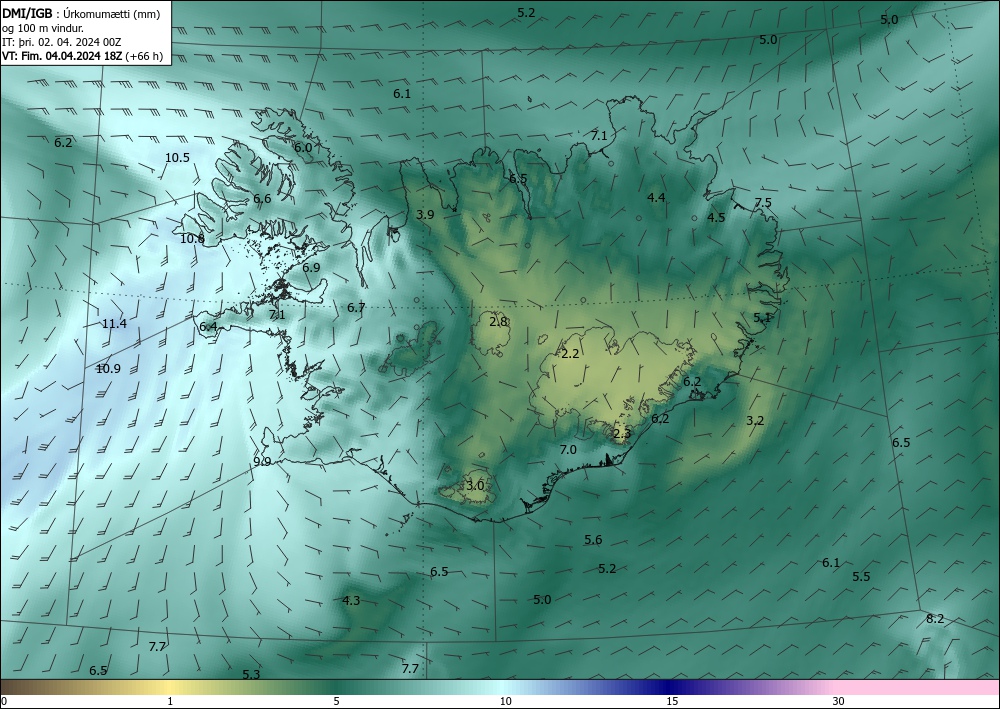The height and width of the screenshot is (709, 1000).
Task: Pick the 10.8 value on the coast
Action: (192, 239)
